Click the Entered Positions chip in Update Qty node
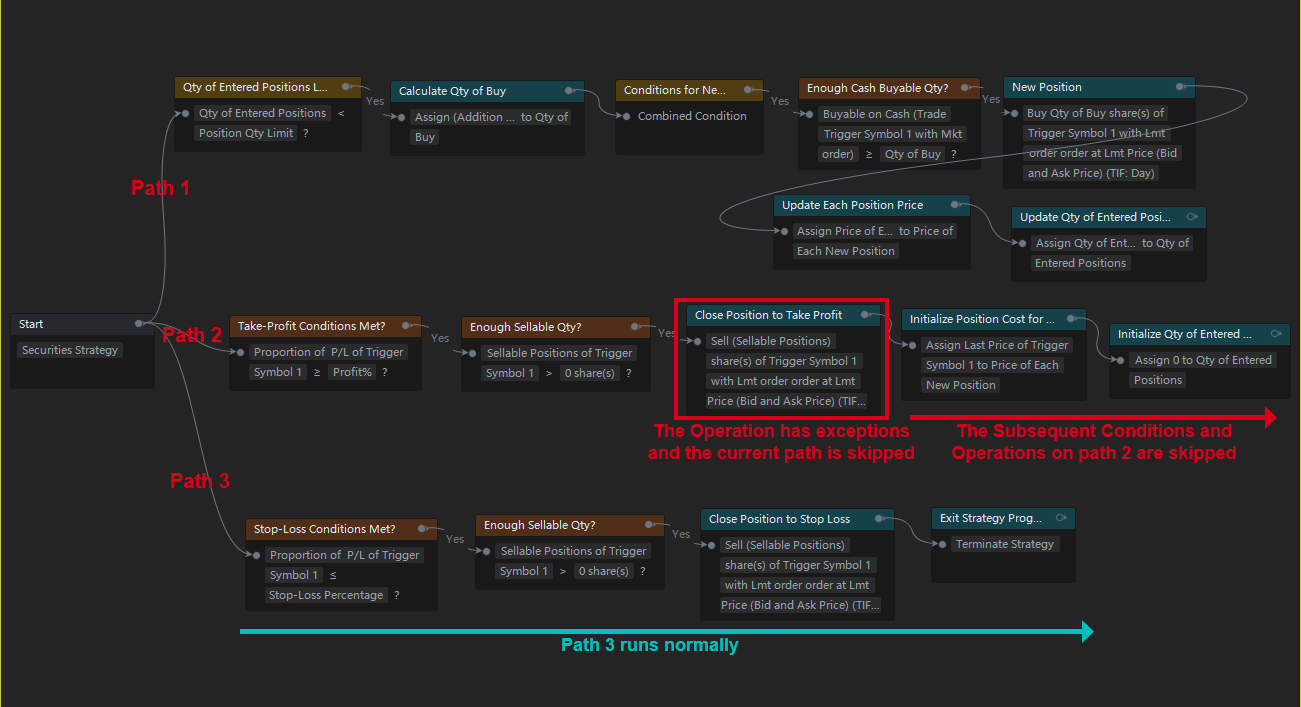Image resolution: width=1301 pixels, height=707 pixels. click(x=1081, y=263)
